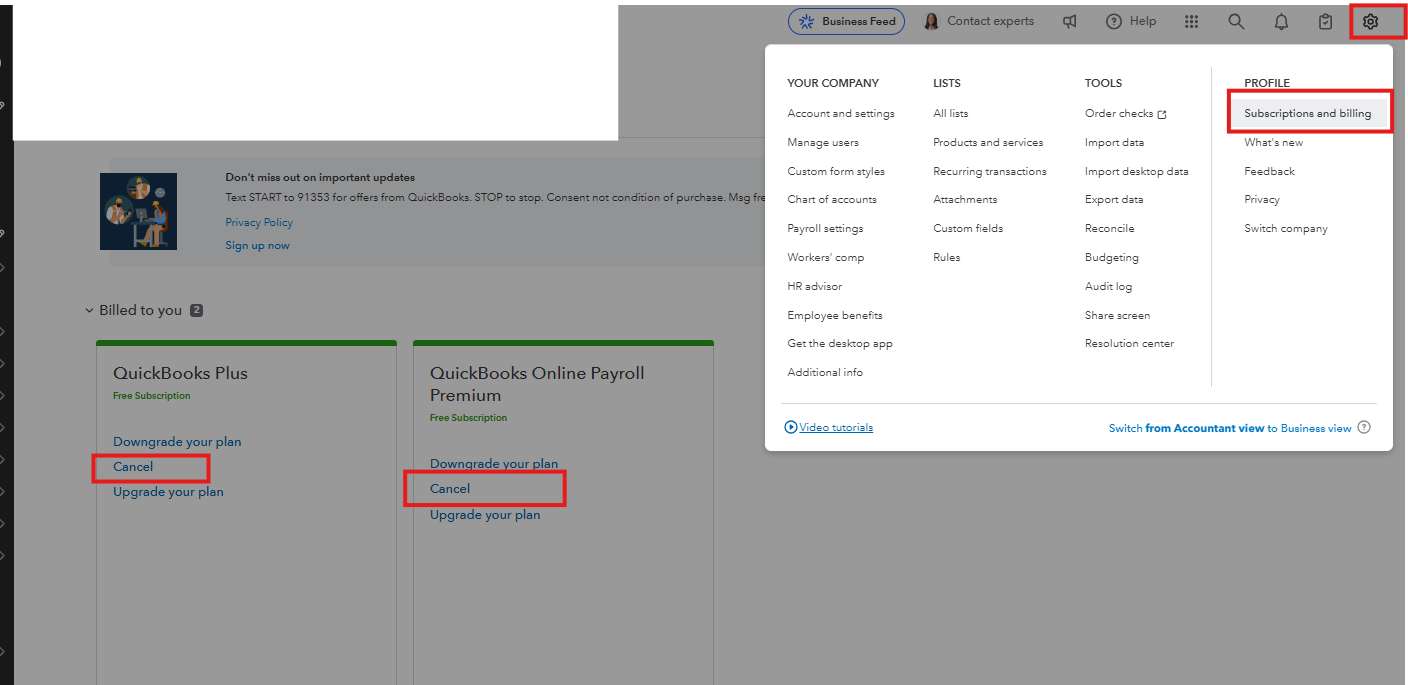This screenshot has height=685, width=1408.
Task: Downgrade the Payroll Premium plan
Action: click(494, 463)
